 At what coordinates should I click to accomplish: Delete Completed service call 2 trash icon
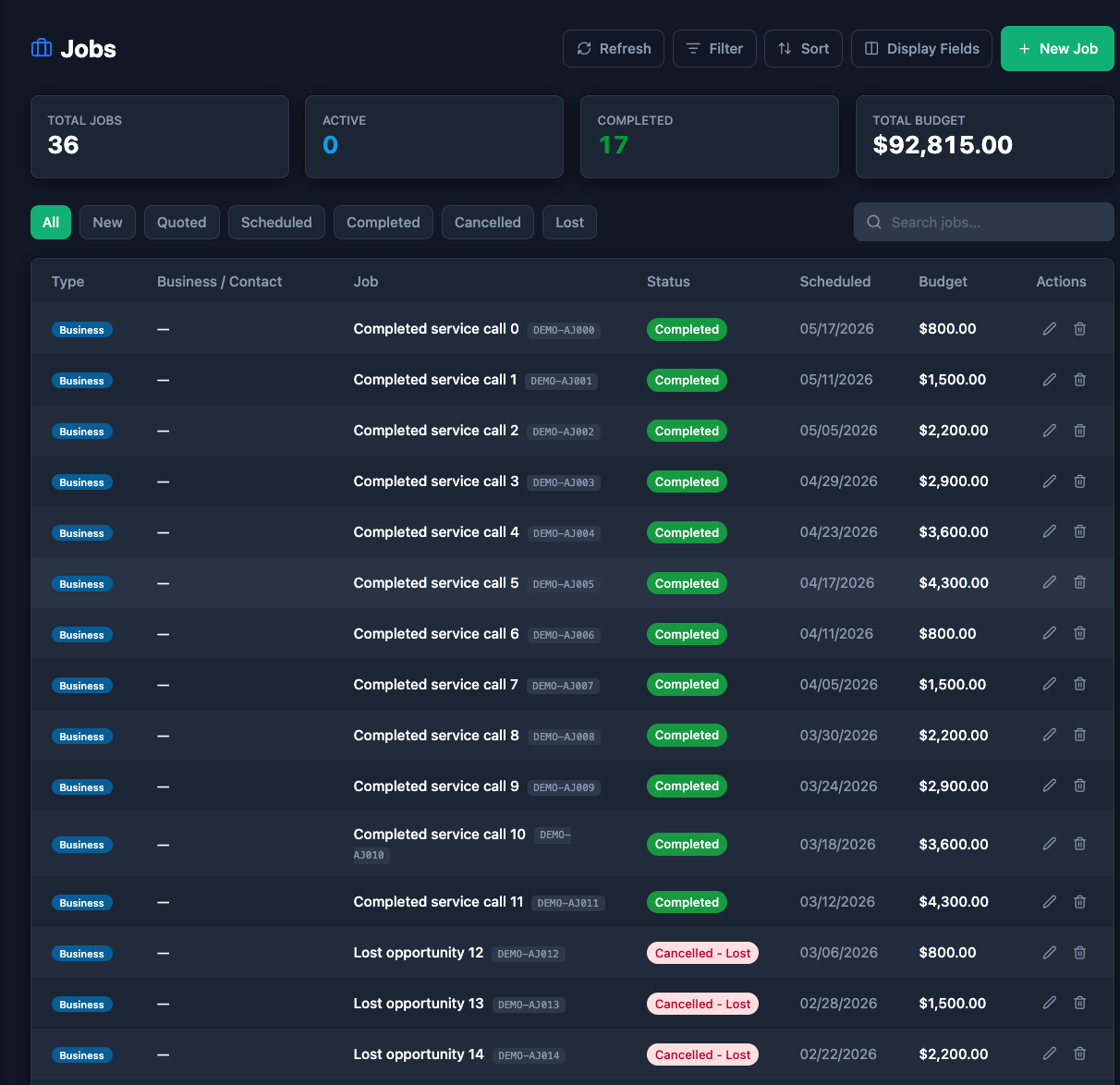click(x=1079, y=431)
